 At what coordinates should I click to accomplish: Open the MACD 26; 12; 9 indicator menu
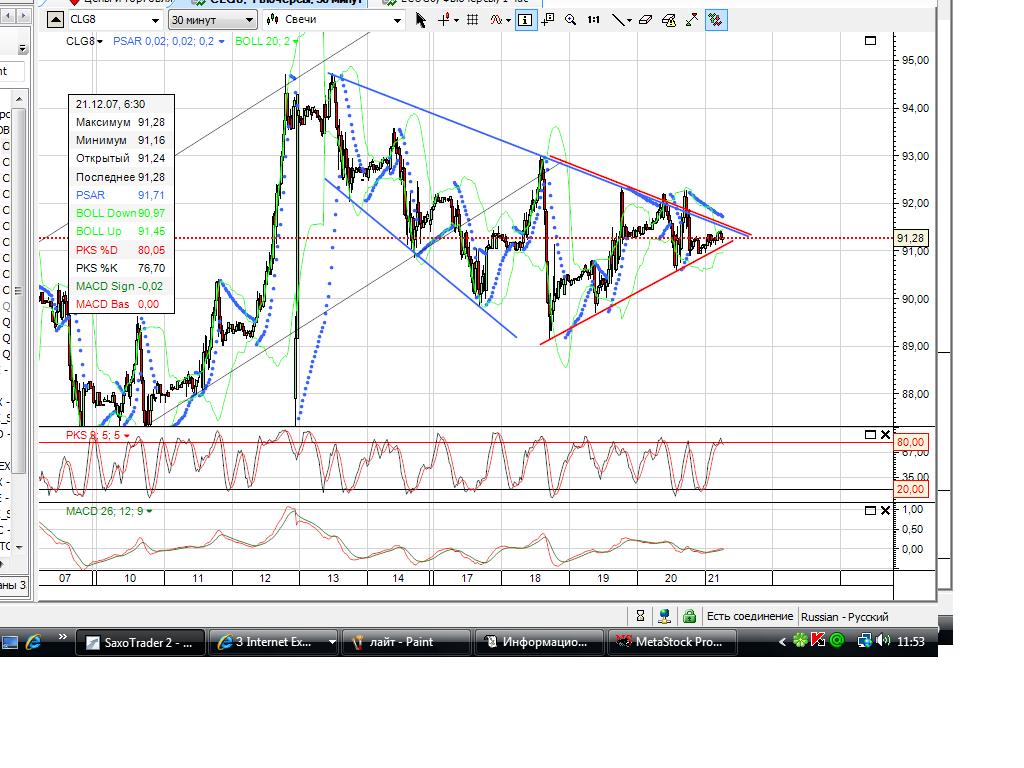click(109, 511)
